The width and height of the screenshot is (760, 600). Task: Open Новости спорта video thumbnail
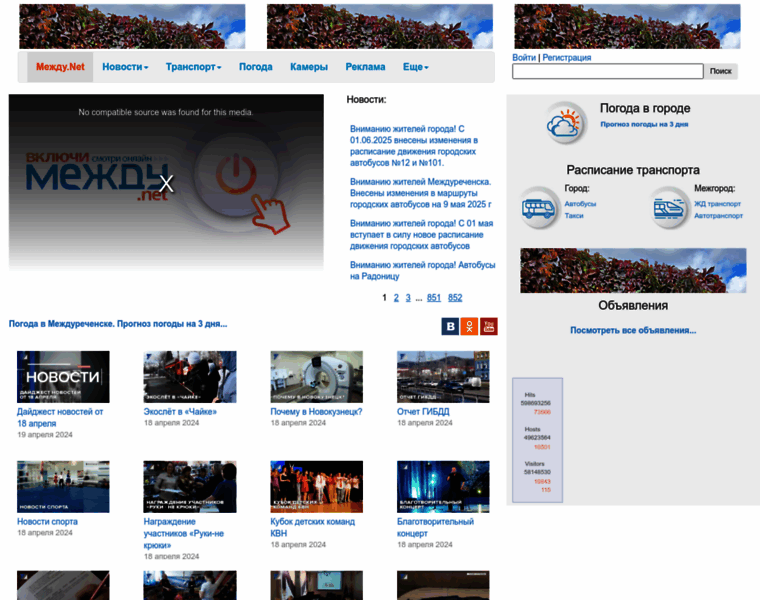pyautogui.click(x=63, y=487)
